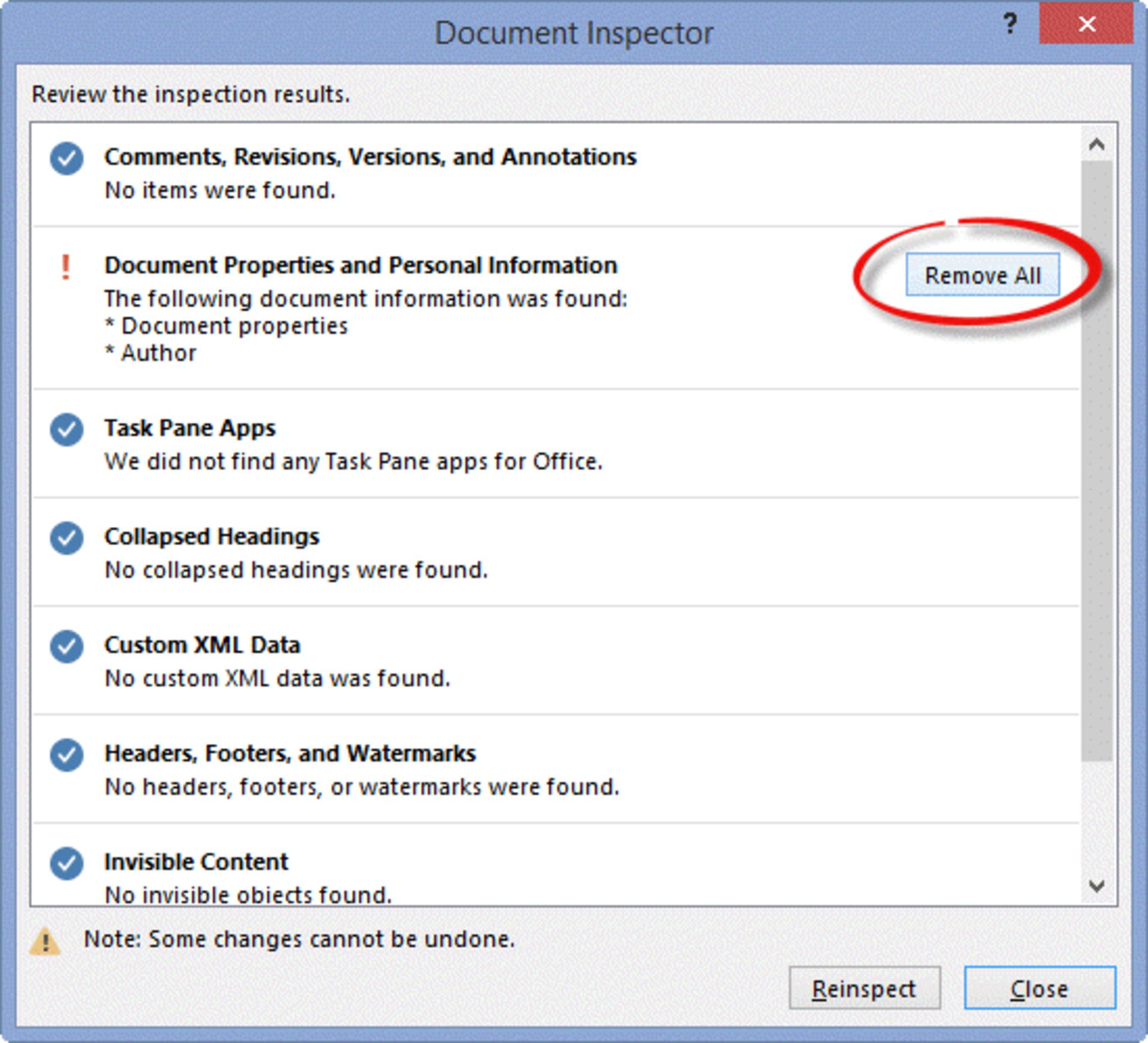
Task: Click the checkmark icon beside Headers, Footers
Action: [x=66, y=755]
